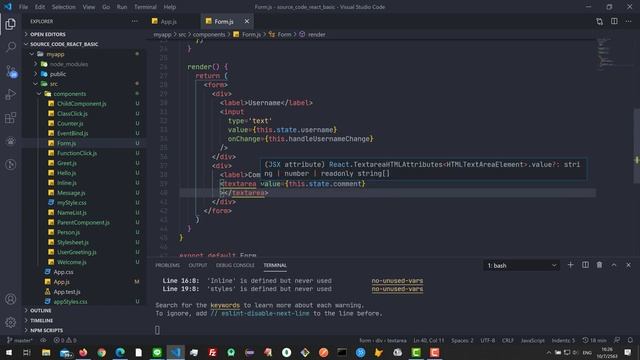Close the Form.js editor tab

(247, 21)
